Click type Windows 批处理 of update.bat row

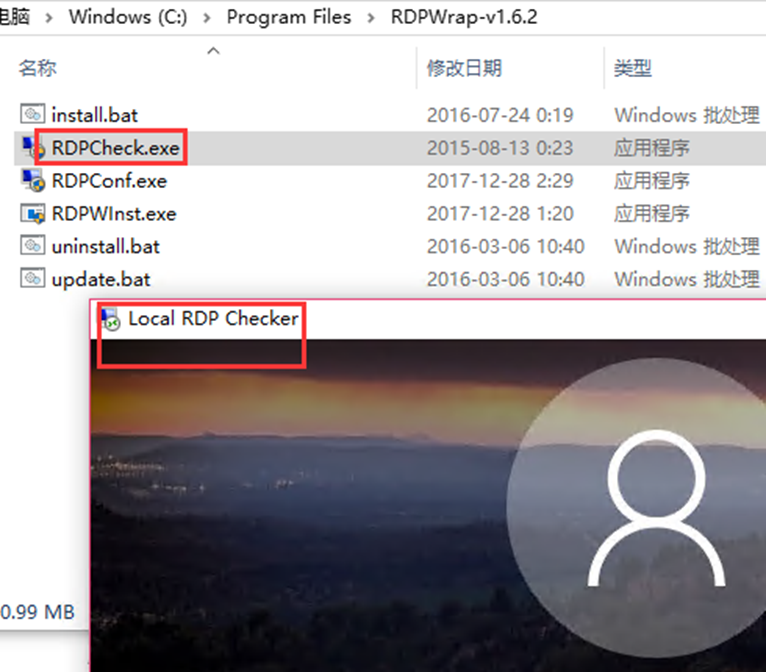[x=687, y=279]
